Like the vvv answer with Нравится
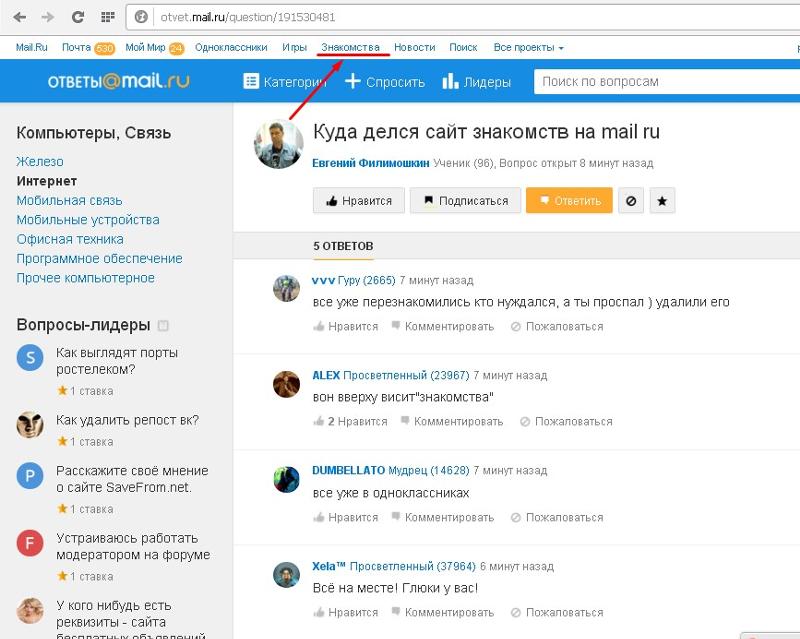The height and width of the screenshot is (639, 800). pos(346,327)
